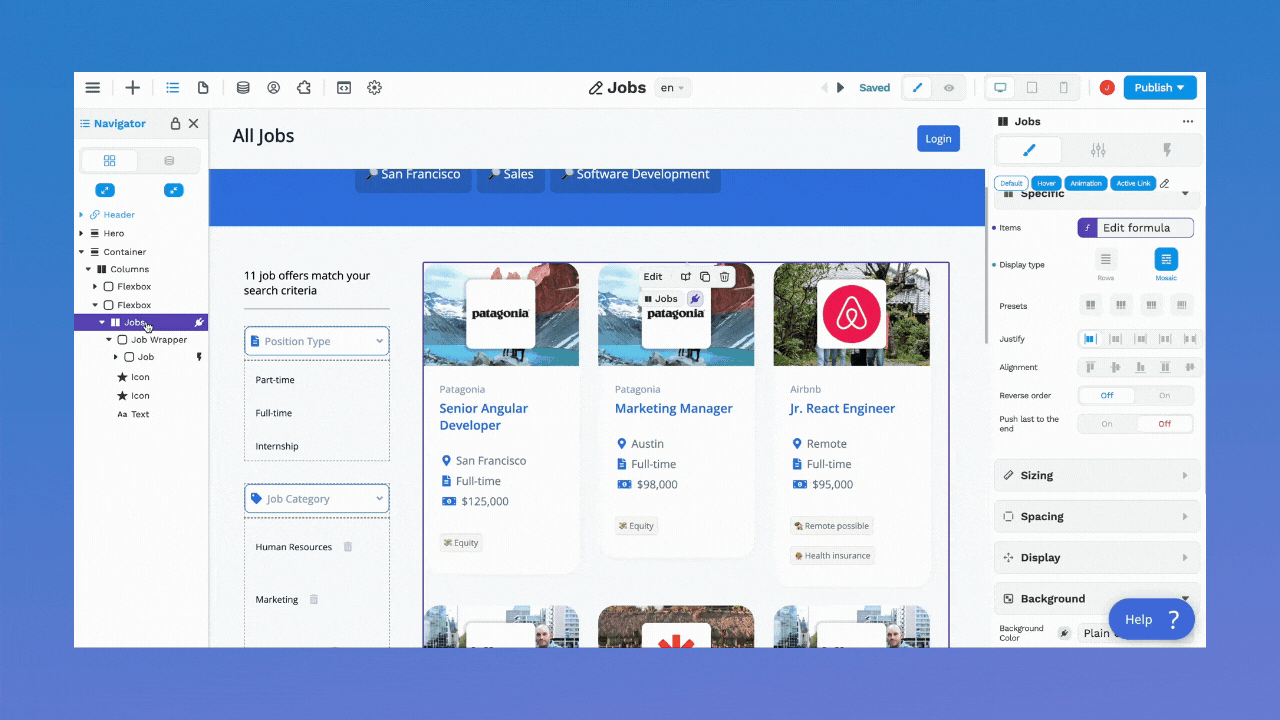The image size is (1280, 720).
Task: Open the code editor window icon
Action: (x=344, y=88)
